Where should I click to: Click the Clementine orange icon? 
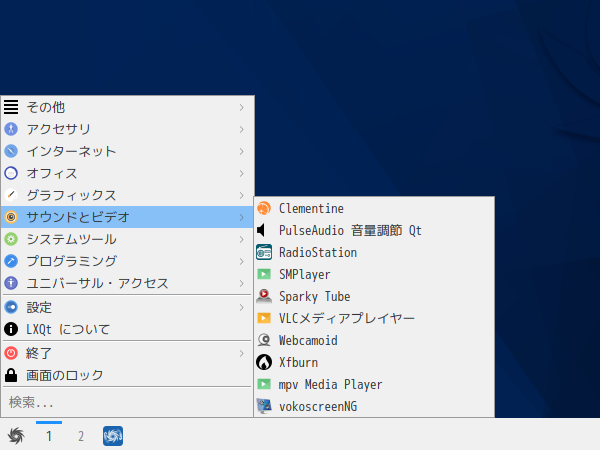click(264, 209)
